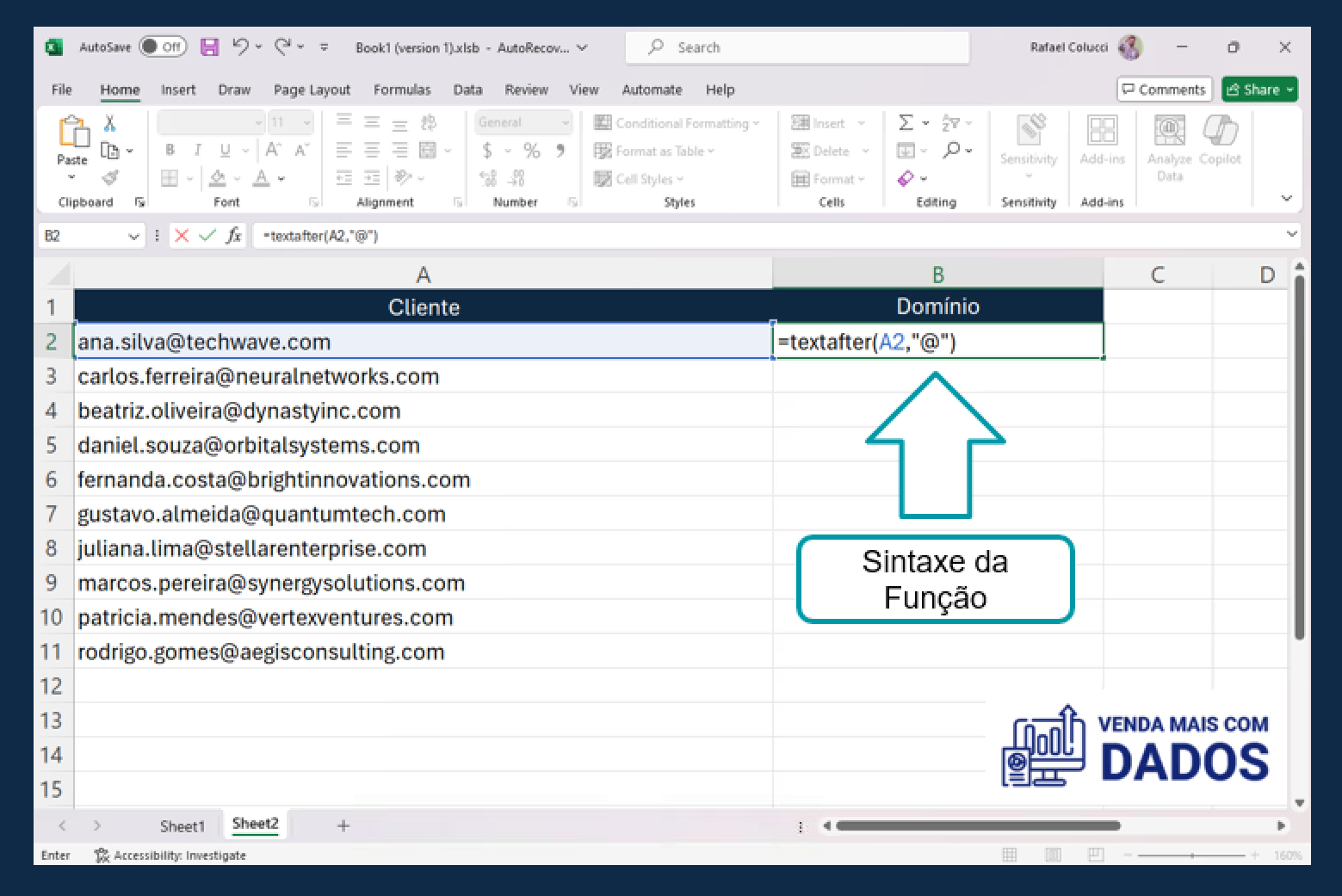Switch to the Sheet1 worksheet tab
Screen dimensions: 1342x896
click(x=182, y=825)
